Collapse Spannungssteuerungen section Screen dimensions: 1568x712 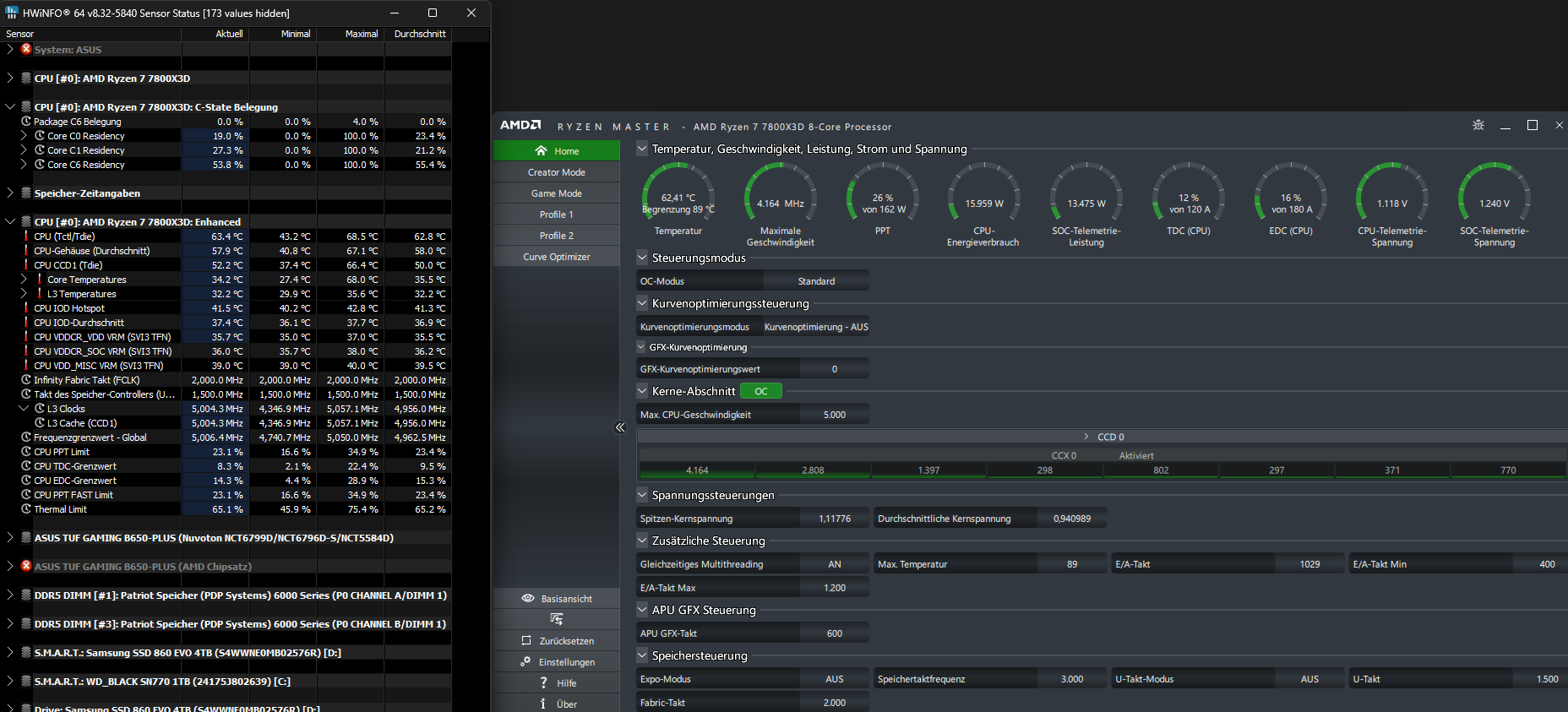pos(642,495)
